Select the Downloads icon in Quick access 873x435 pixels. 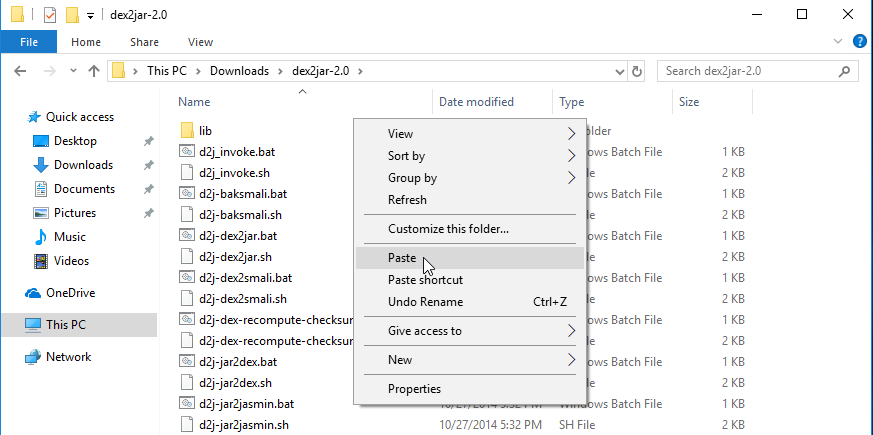click(41, 165)
